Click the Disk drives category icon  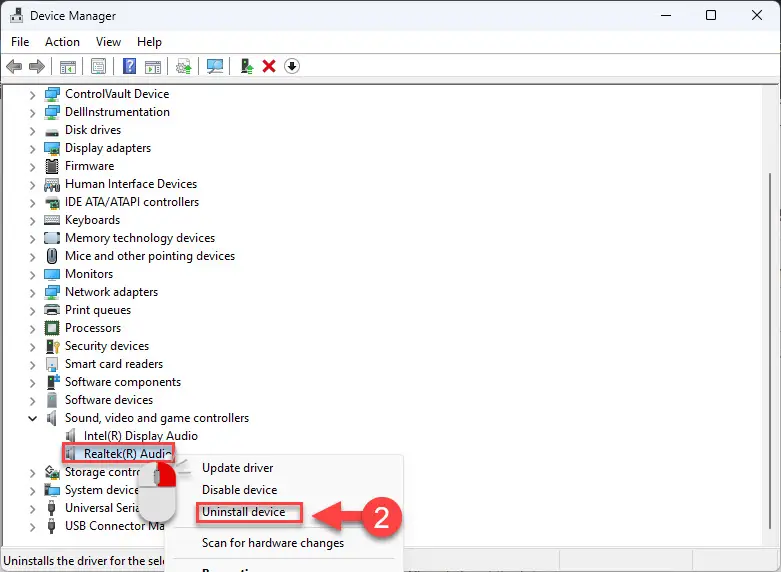click(x=52, y=131)
